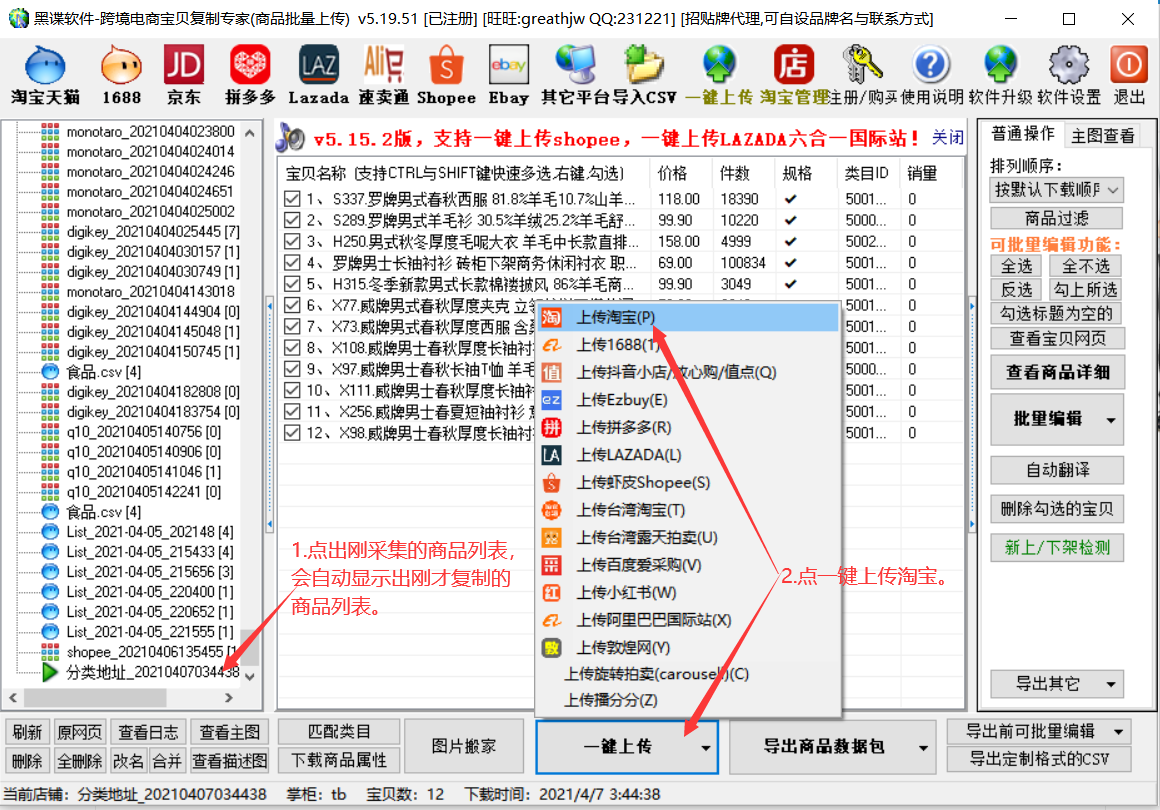The width and height of the screenshot is (1160, 810).
Task: Click the 上传LAZADA menu icon
Action: pyautogui.click(x=552, y=455)
